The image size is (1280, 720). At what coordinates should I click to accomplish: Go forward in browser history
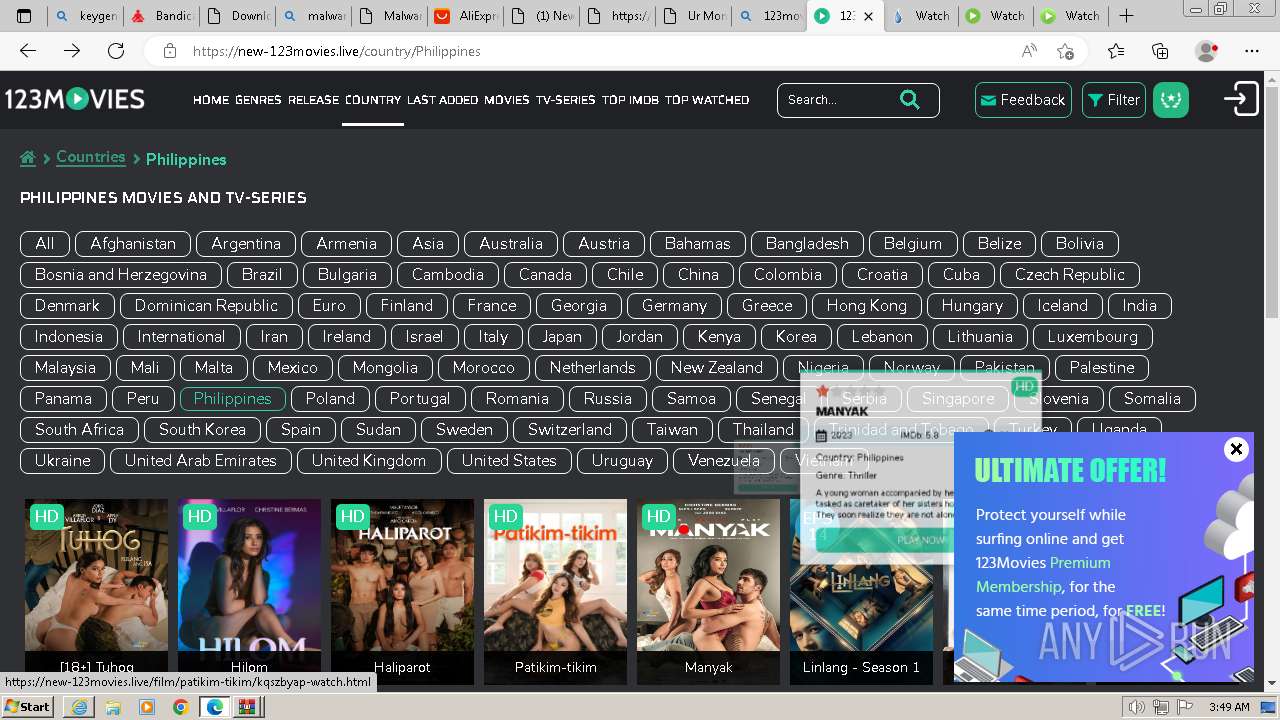click(72, 51)
